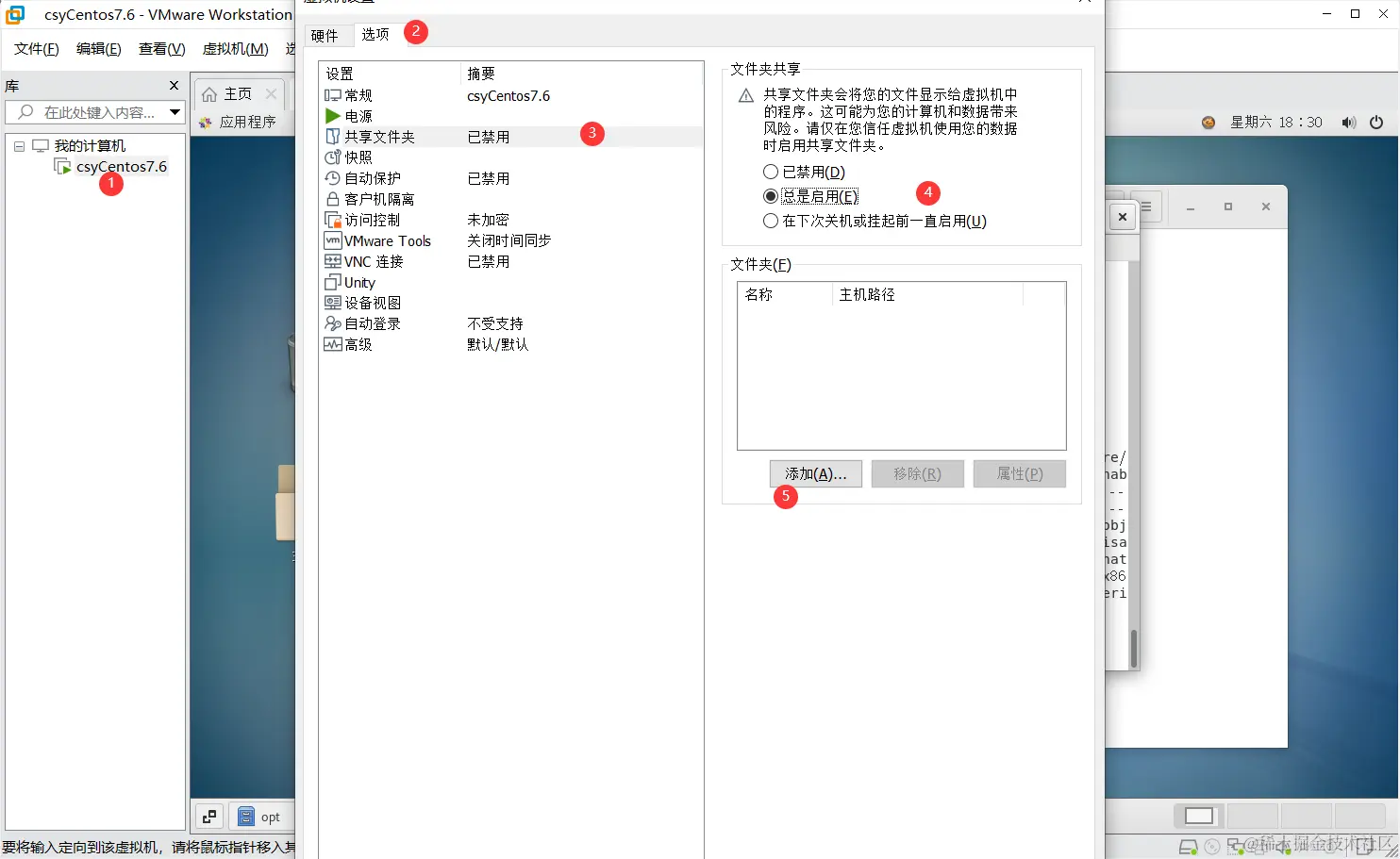Click the guest window vertical scrollbar
The image size is (1400, 859).
click(x=1133, y=648)
